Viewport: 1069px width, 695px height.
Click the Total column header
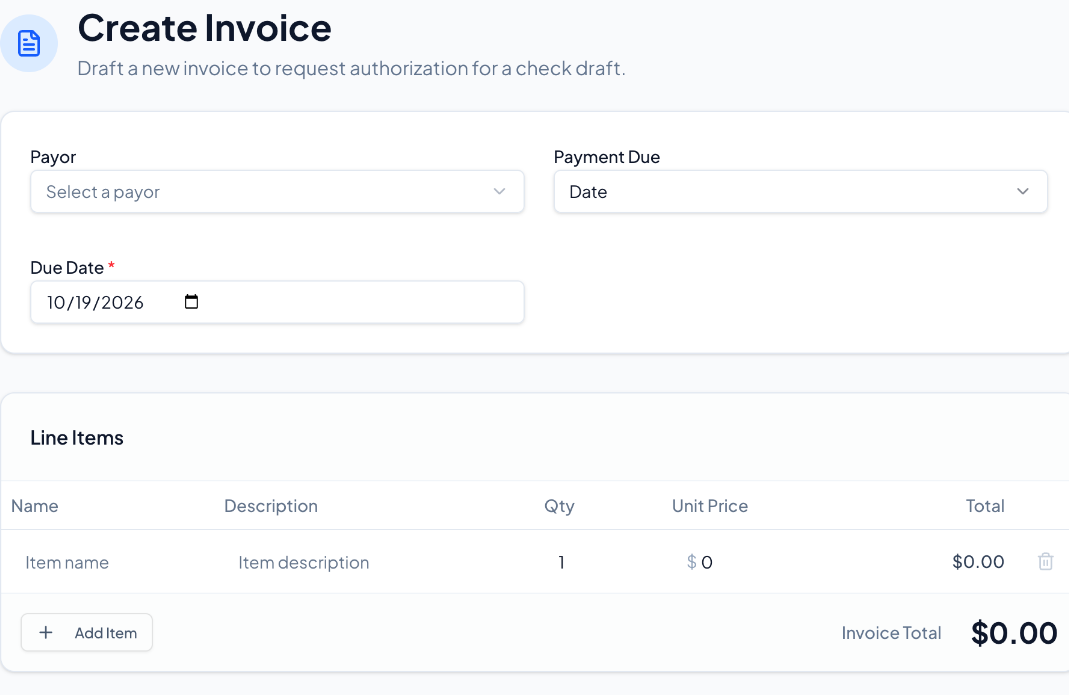pyautogui.click(x=985, y=505)
